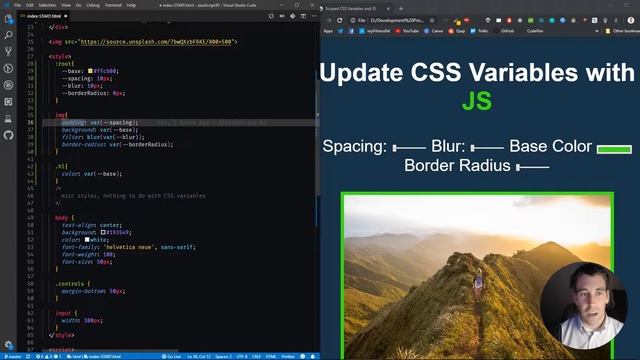This screenshot has width=640, height=360.
Task: Open the Debug menu
Action: pyautogui.click(x=93, y=5)
